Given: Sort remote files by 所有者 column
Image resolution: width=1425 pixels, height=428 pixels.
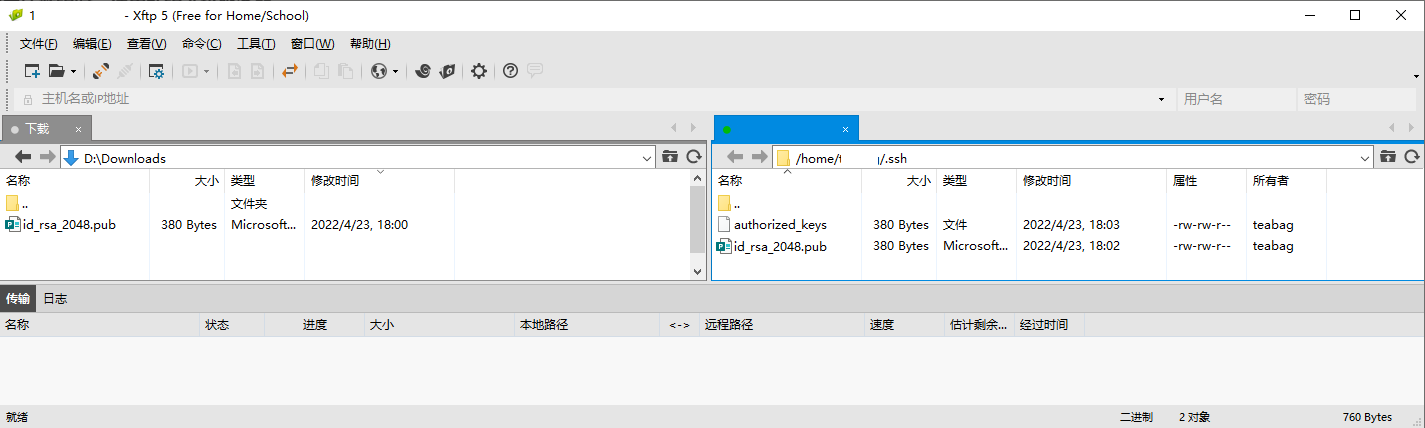Looking at the screenshot, I should (1286, 181).
